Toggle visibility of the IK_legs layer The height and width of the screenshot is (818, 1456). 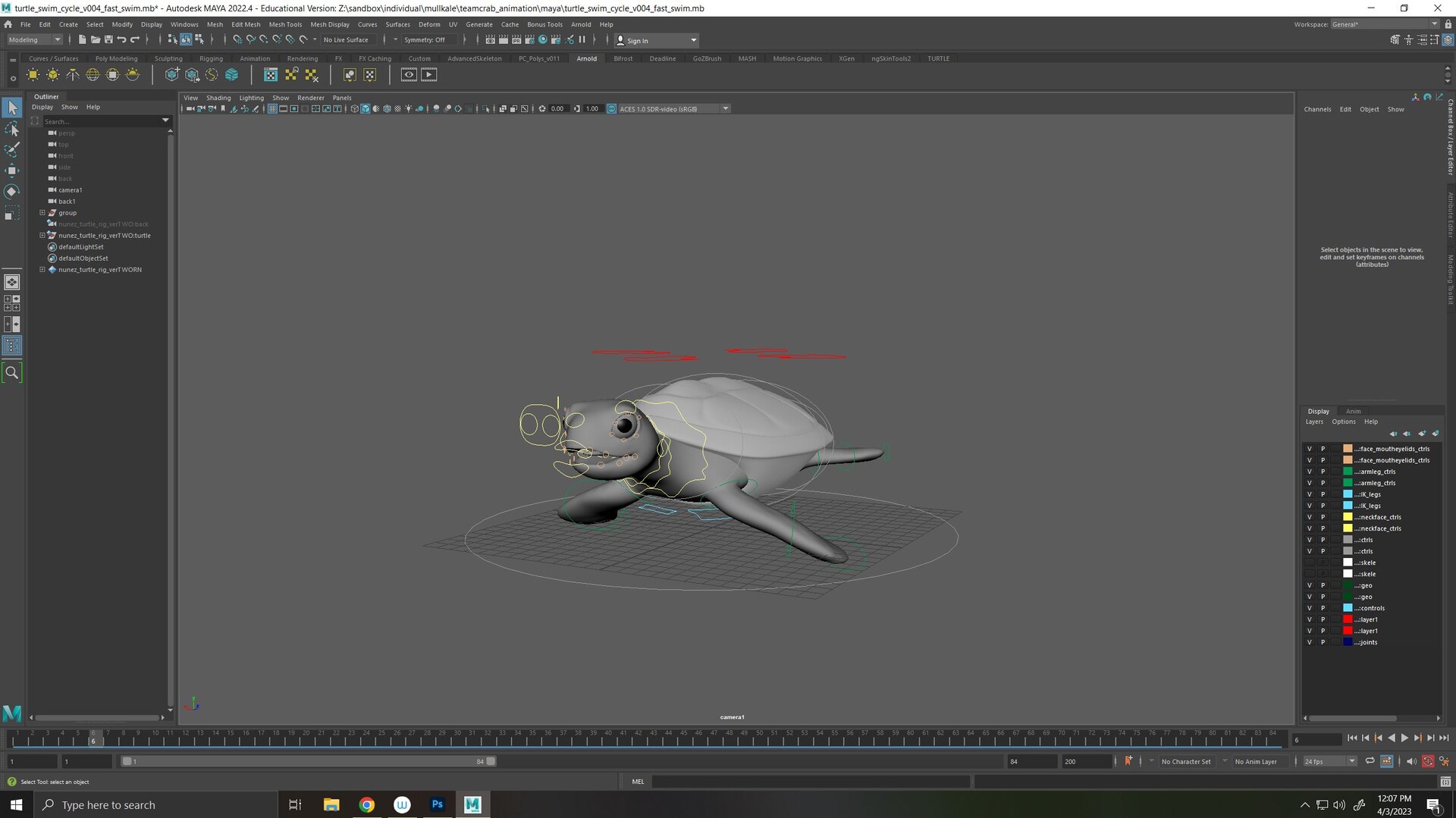coord(1309,494)
